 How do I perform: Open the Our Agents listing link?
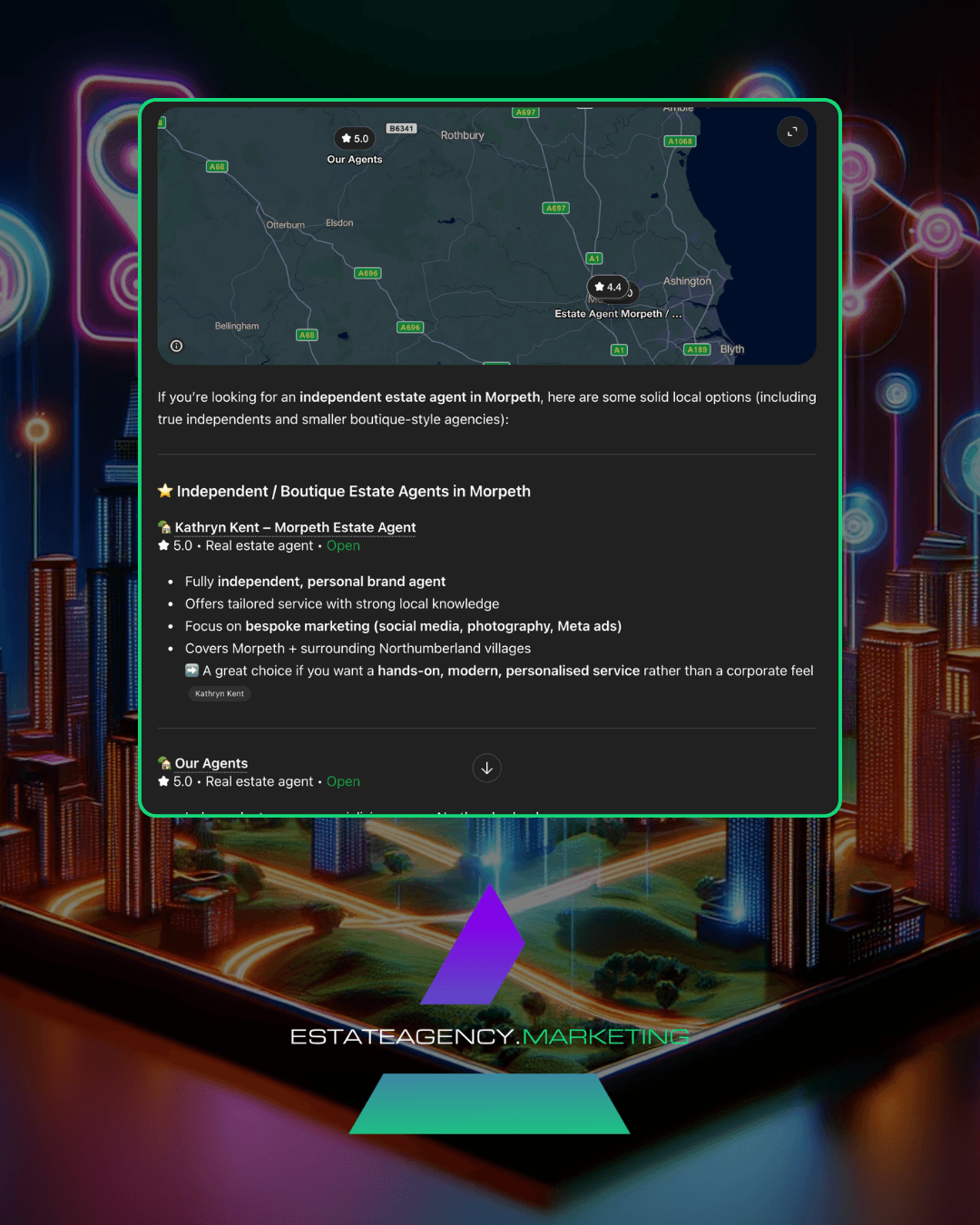(211, 763)
